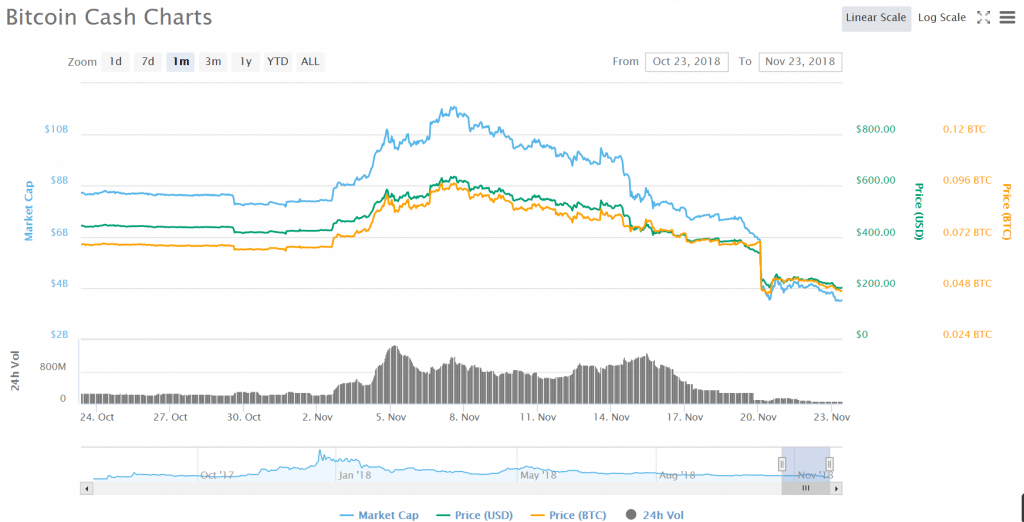Toggle fullscreen chart view icon
This screenshot has height=522, width=1024.
click(983, 17)
